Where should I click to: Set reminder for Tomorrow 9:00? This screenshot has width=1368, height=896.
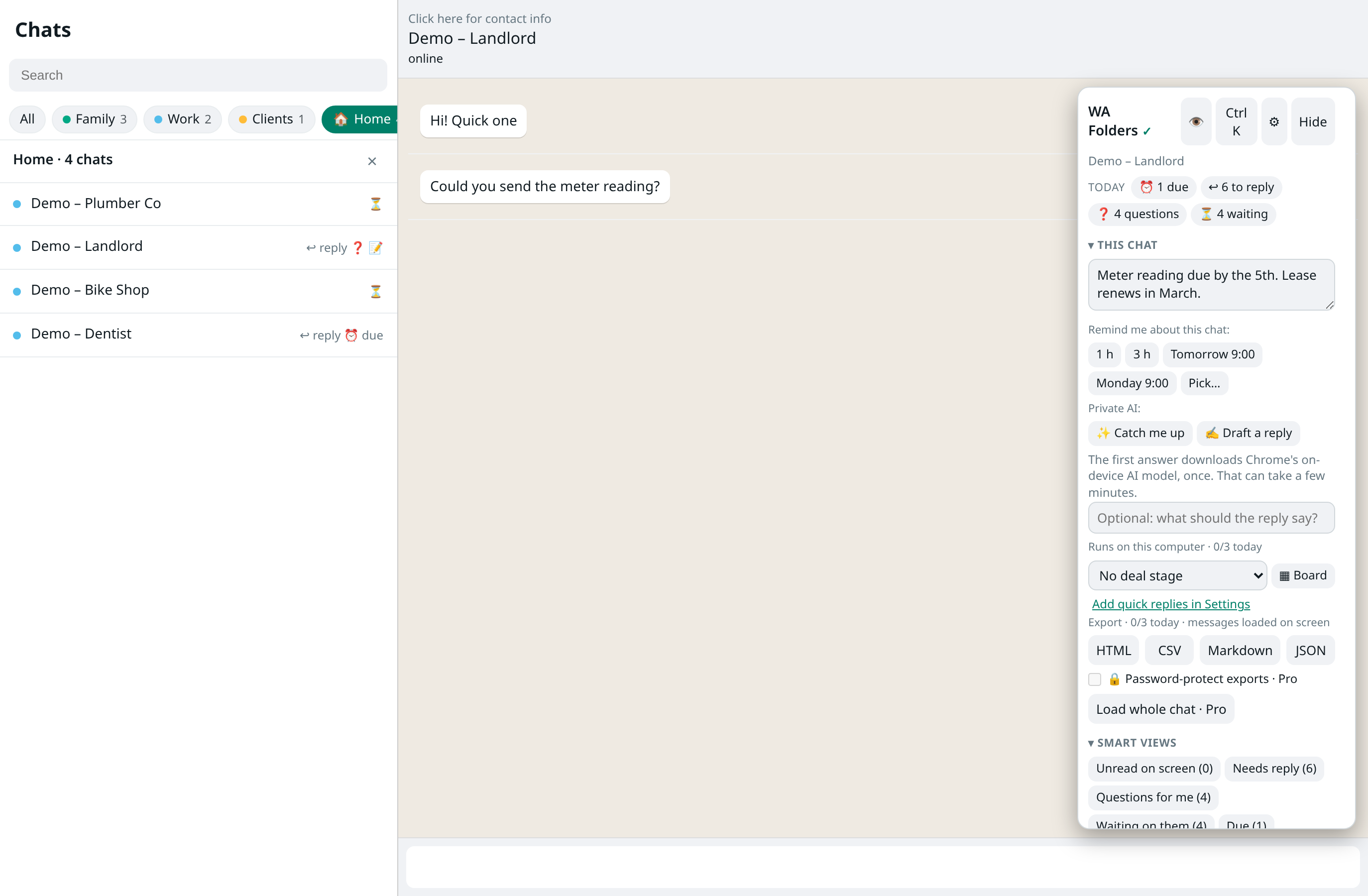tap(1212, 354)
